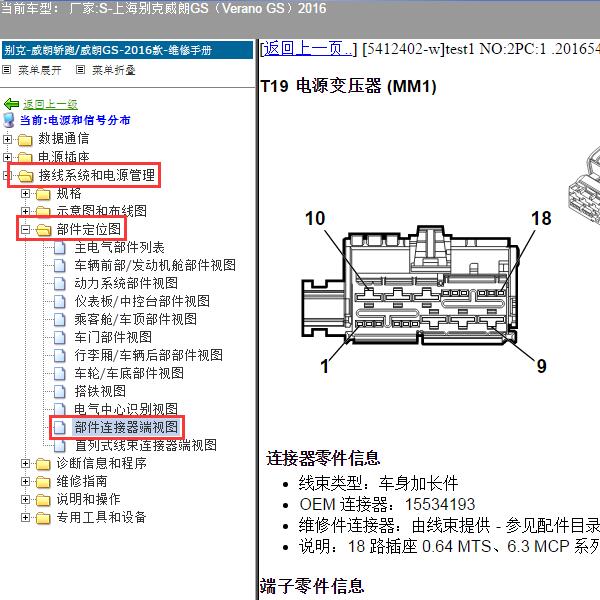Viewport: 600px width, 600px height.
Task: Open 乘客舱/车顶部件视图
Action: 135,320
